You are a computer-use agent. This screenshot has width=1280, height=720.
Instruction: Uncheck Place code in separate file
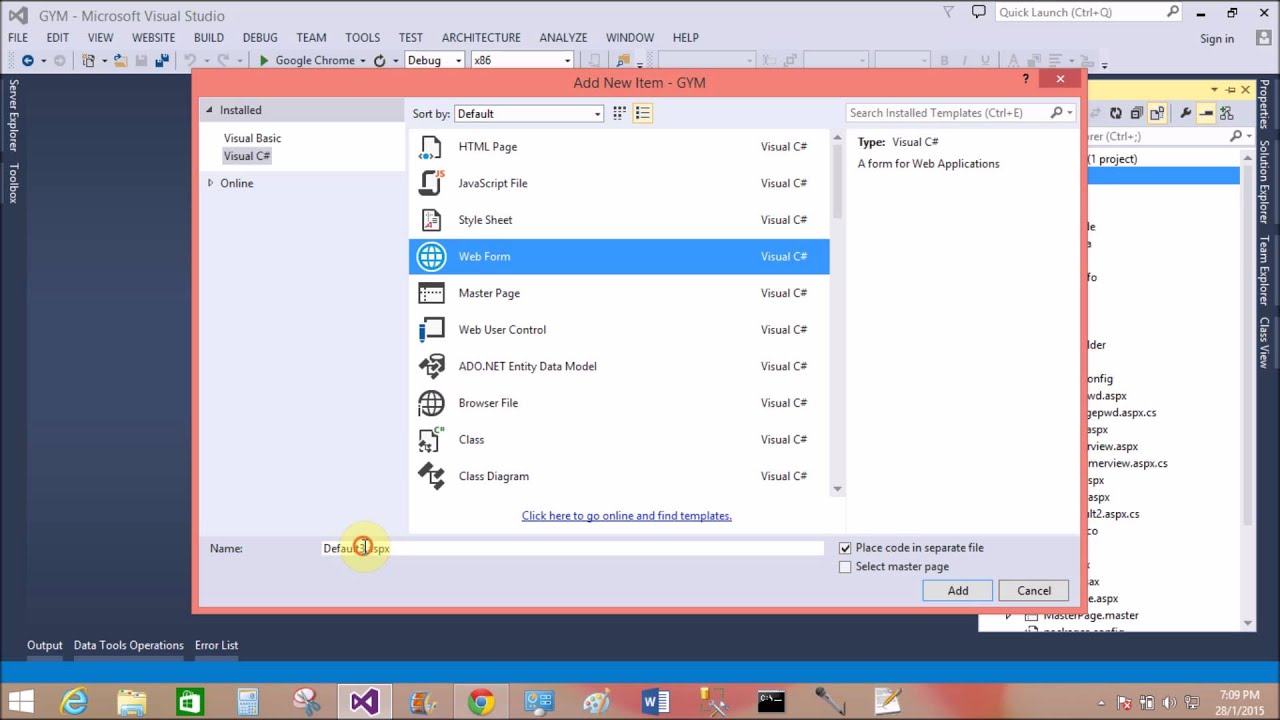point(845,548)
